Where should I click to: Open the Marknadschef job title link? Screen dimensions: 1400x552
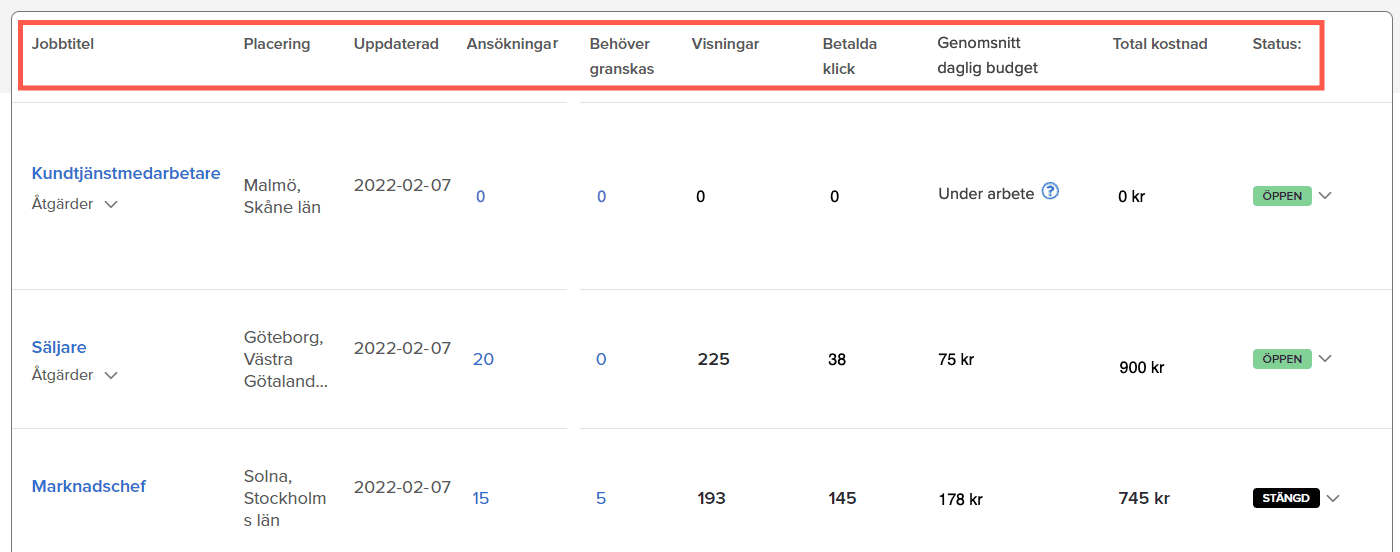click(x=89, y=486)
